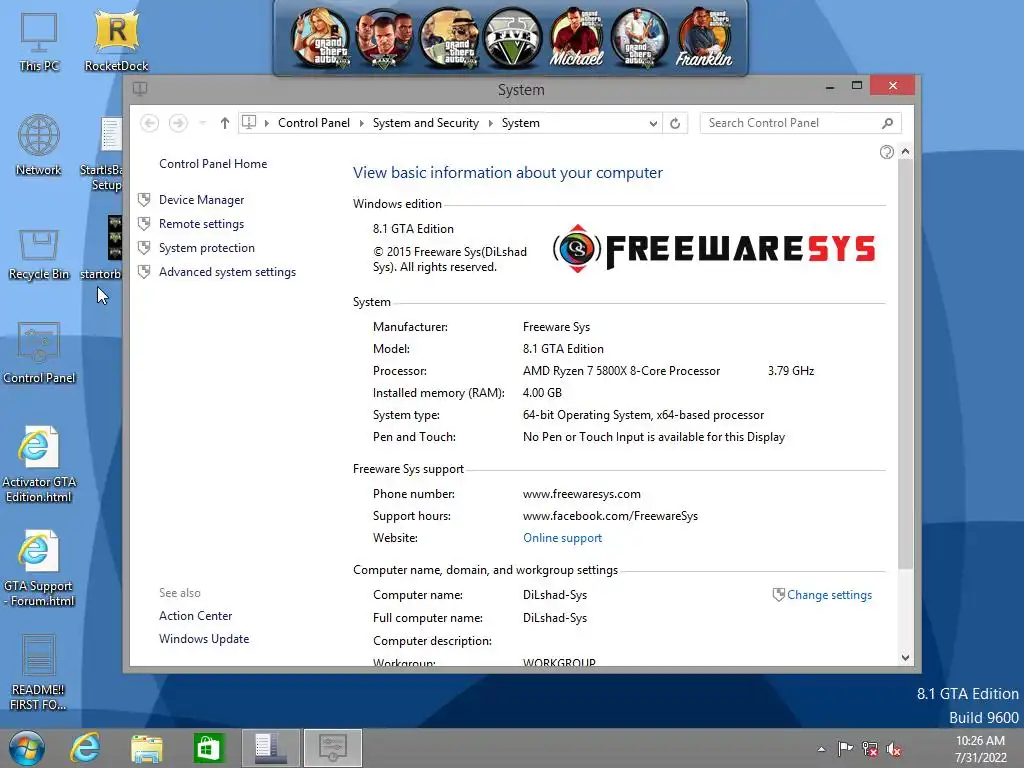This screenshot has height=768, width=1024.
Task: Open the Control Panel desktop shortcut
Action: tap(39, 353)
